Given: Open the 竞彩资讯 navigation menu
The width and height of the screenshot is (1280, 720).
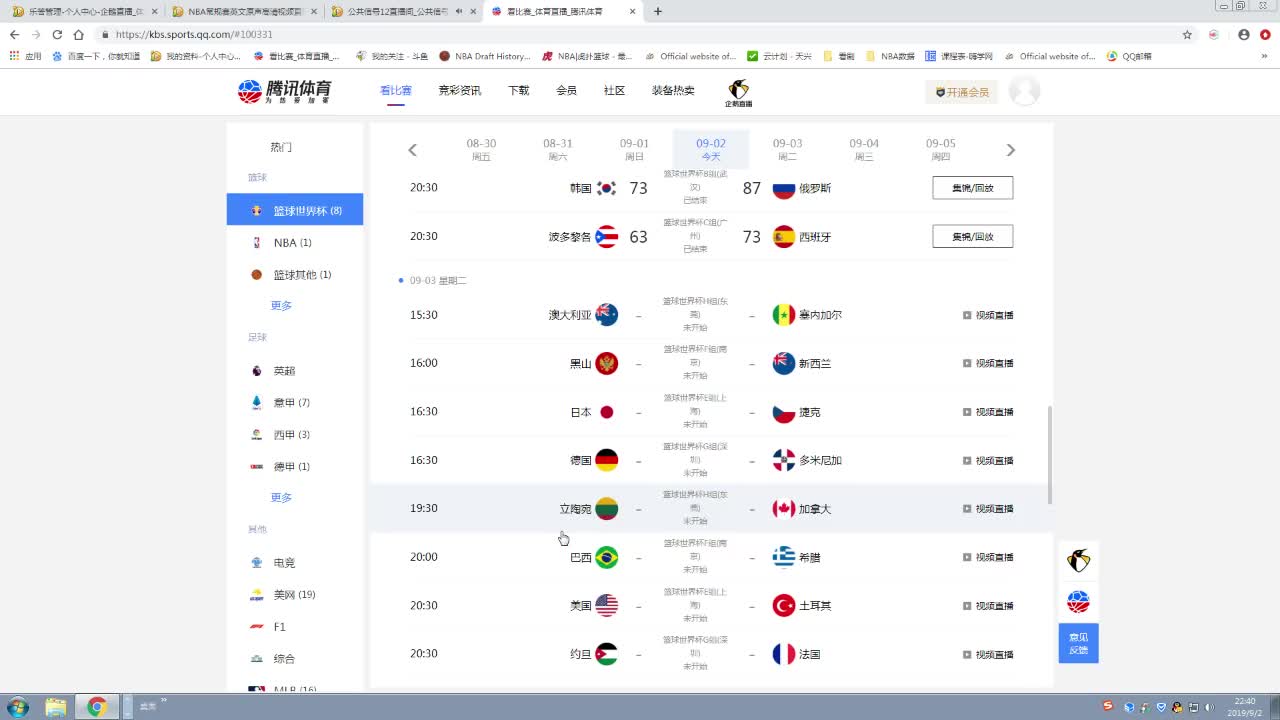Looking at the screenshot, I should [459, 90].
